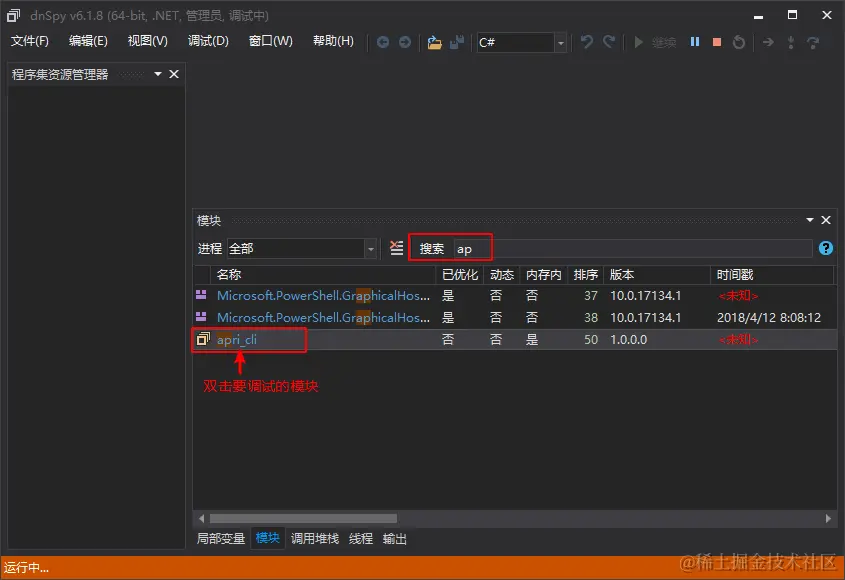Viewport: 845px width, 580px height.
Task: Click the module search field containing 'ap'
Action: (x=632, y=248)
